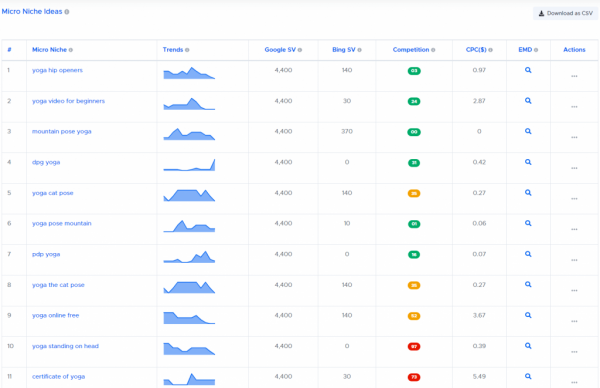Click EMD search icon for yoga online free

point(528,315)
